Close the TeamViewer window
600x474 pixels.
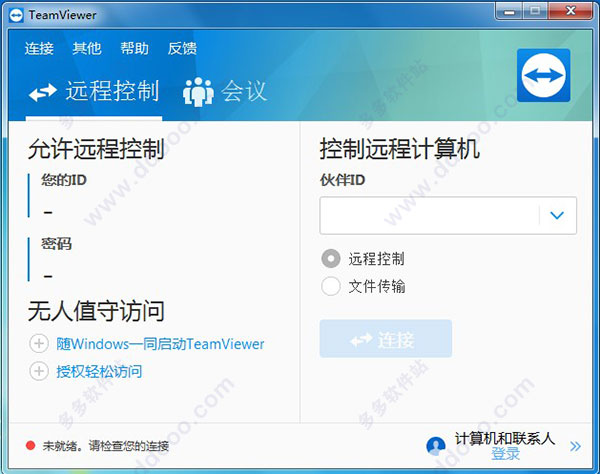coord(570,11)
